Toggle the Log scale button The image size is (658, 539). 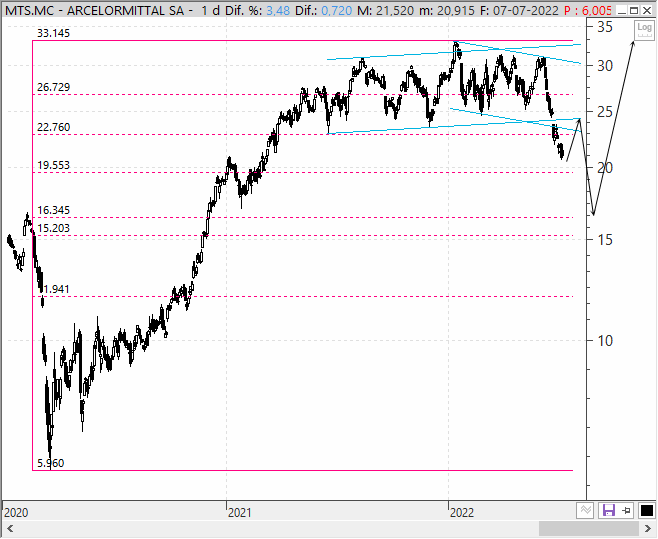tap(644, 30)
